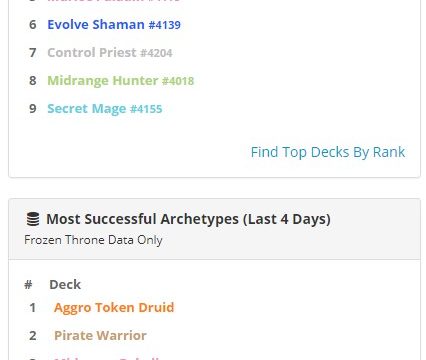Click the stacked database icon beside Most Successful Archetypes

click(x=33, y=219)
